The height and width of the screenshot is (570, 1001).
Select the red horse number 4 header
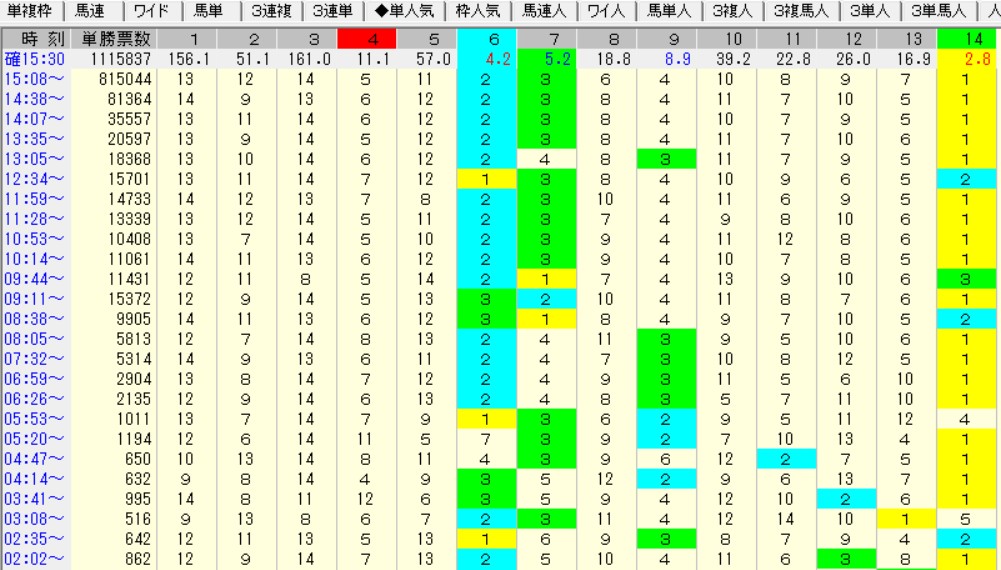tap(367, 38)
